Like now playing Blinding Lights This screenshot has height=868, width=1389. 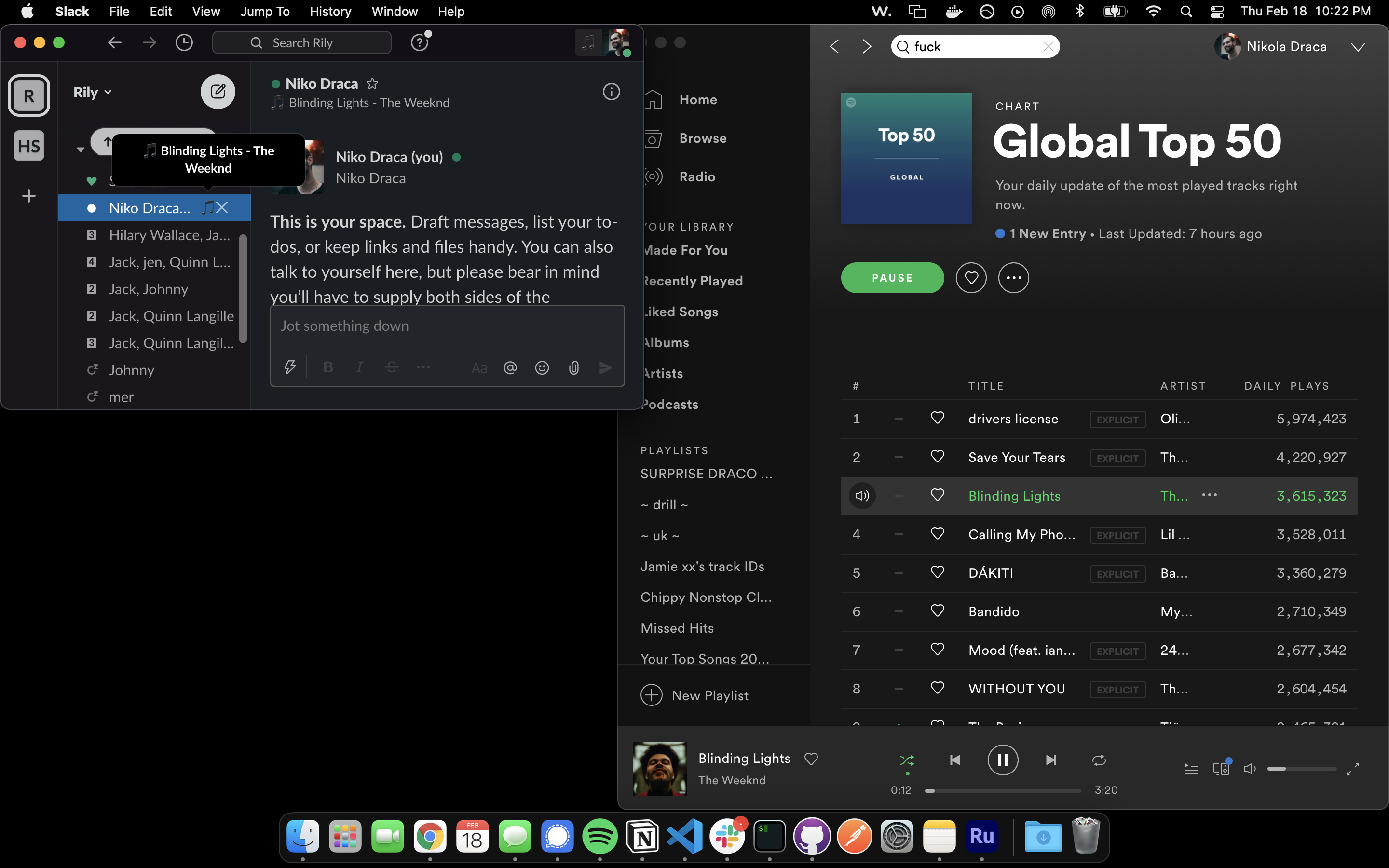point(811,759)
